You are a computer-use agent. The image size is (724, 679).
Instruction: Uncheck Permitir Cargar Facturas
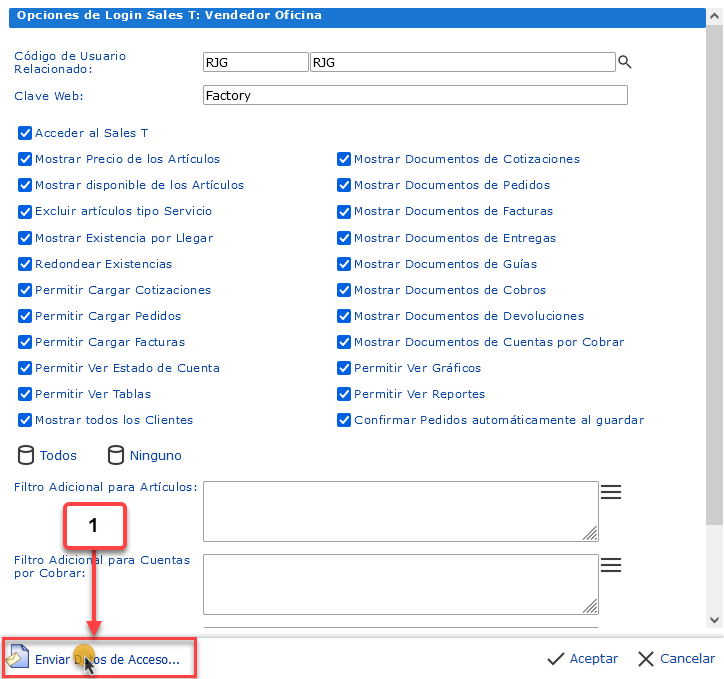(25, 342)
